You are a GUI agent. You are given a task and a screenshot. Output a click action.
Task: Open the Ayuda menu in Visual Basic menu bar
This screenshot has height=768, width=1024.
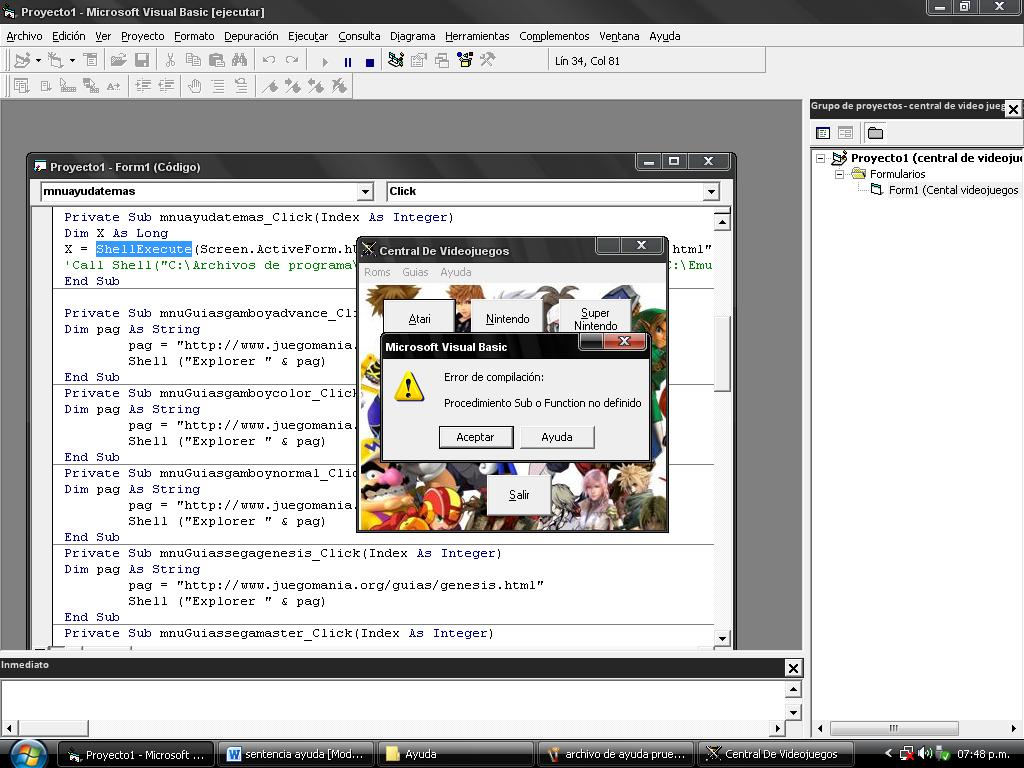665,36
